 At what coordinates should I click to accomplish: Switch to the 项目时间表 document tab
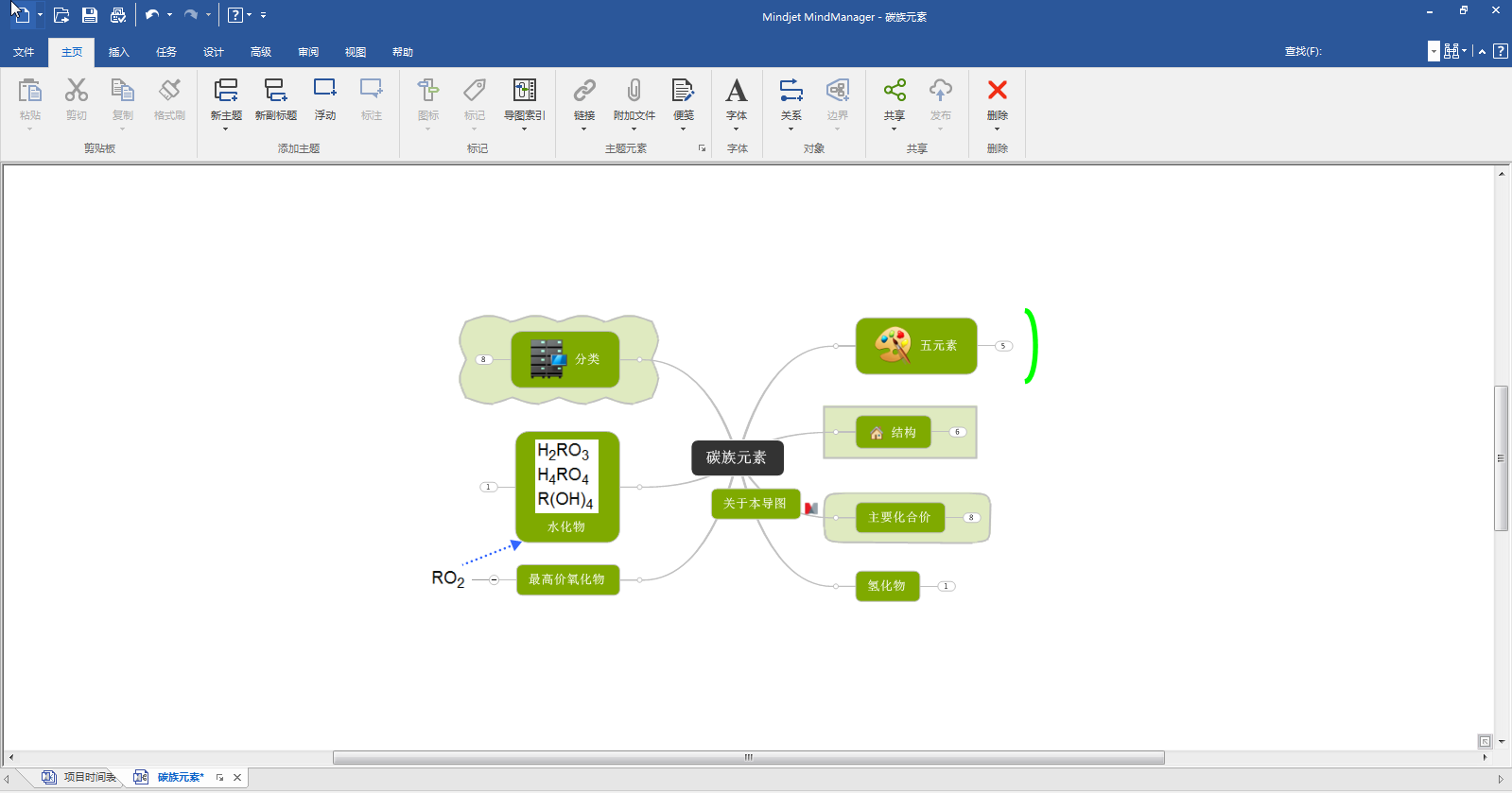point(79,777)
